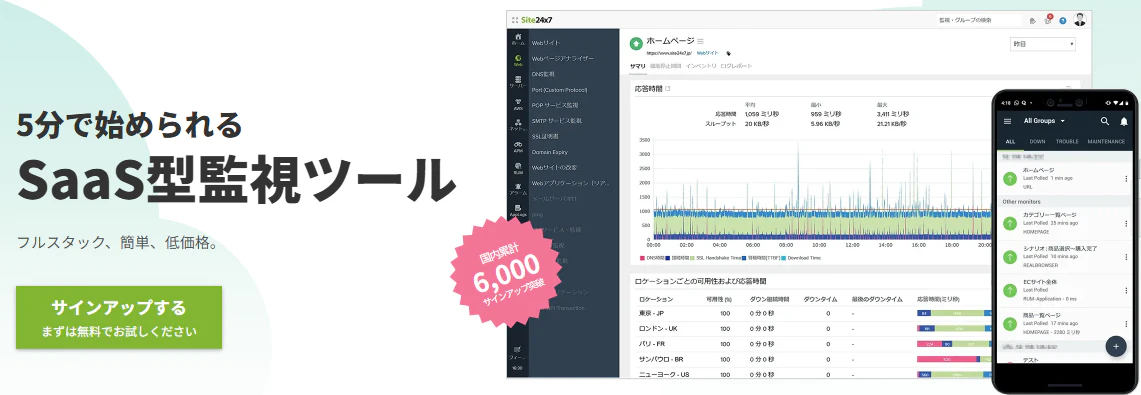Click the Webサイト link under the monitor title
The width and height of the screenshot is (1141, 395).
click(x=707, y=53)
